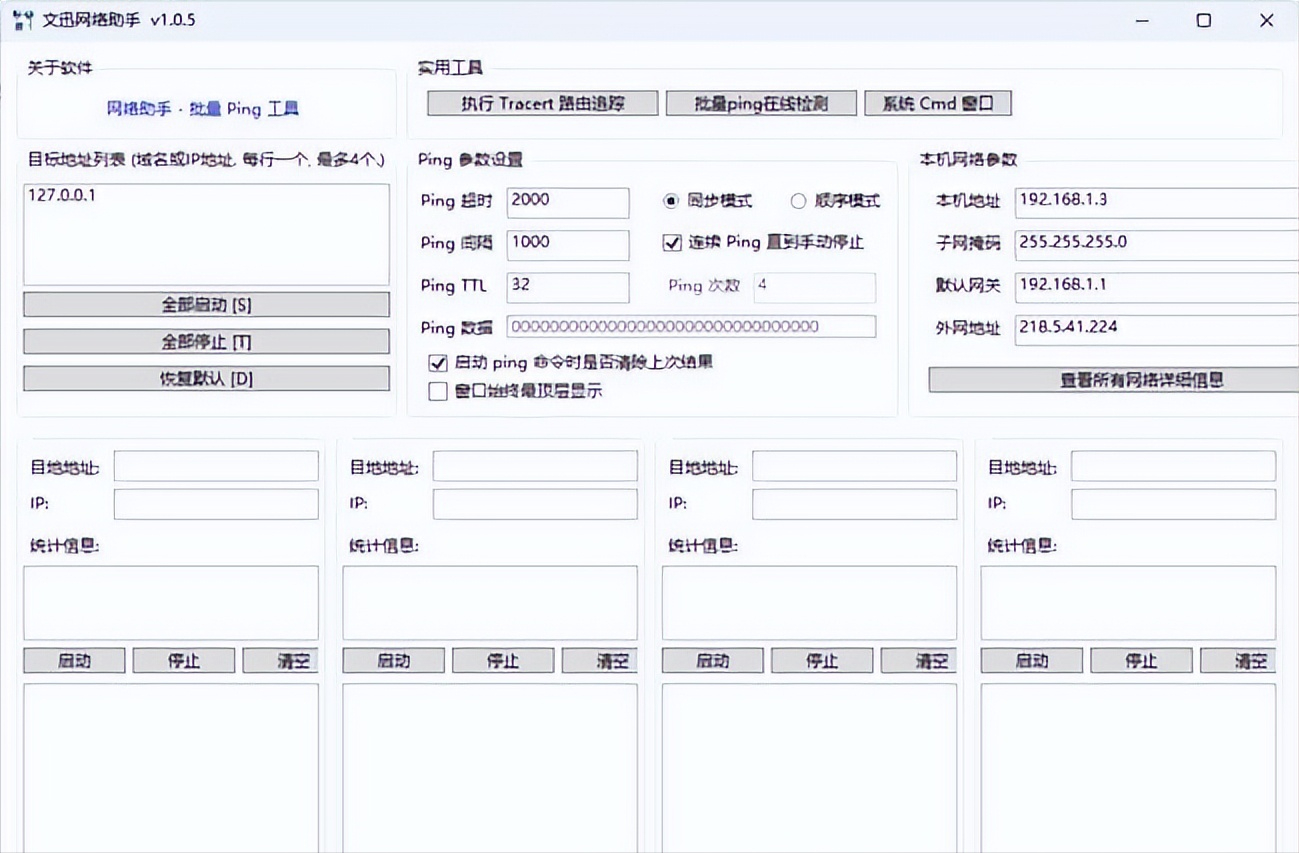This screenshot has width=1299, height=853.
Task: Click 目地地址 field in the first ping panel
Action: [216, 466]
